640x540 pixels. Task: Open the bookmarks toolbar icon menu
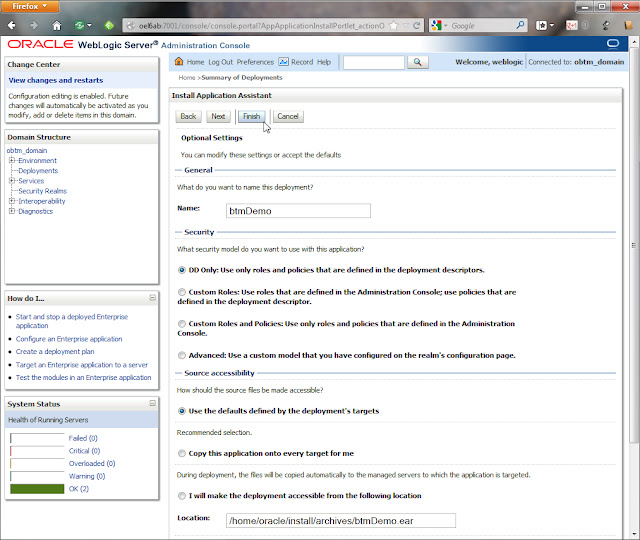point(545,25)
